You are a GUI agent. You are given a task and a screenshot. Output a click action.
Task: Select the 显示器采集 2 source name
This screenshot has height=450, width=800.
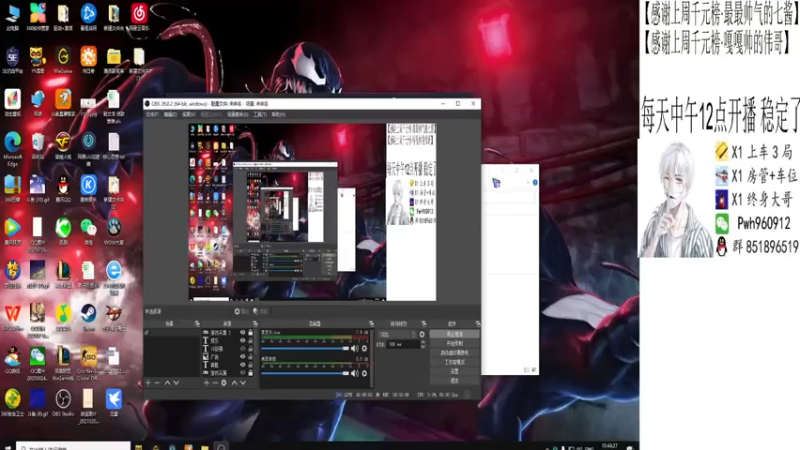(x=221, y=333)
